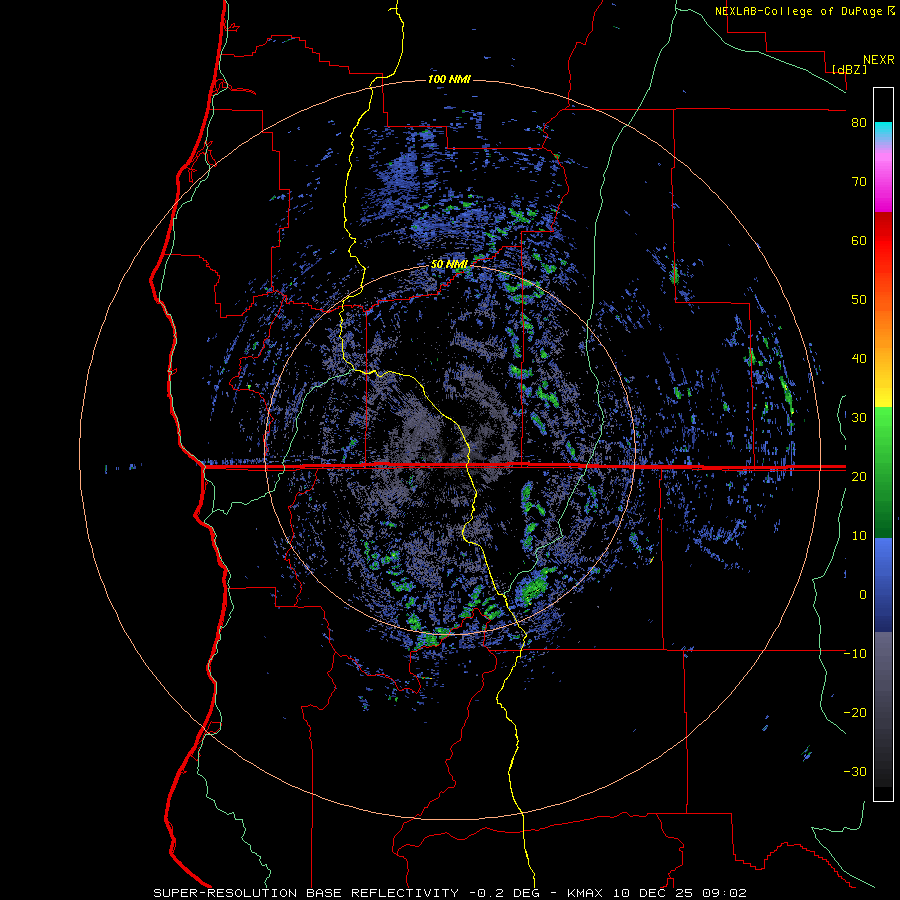The height and width of the screenshot is (900, 900).
Task: Click the -30 value on the dBZ scale
Action: pyautogui.click(x=855, y=771)
